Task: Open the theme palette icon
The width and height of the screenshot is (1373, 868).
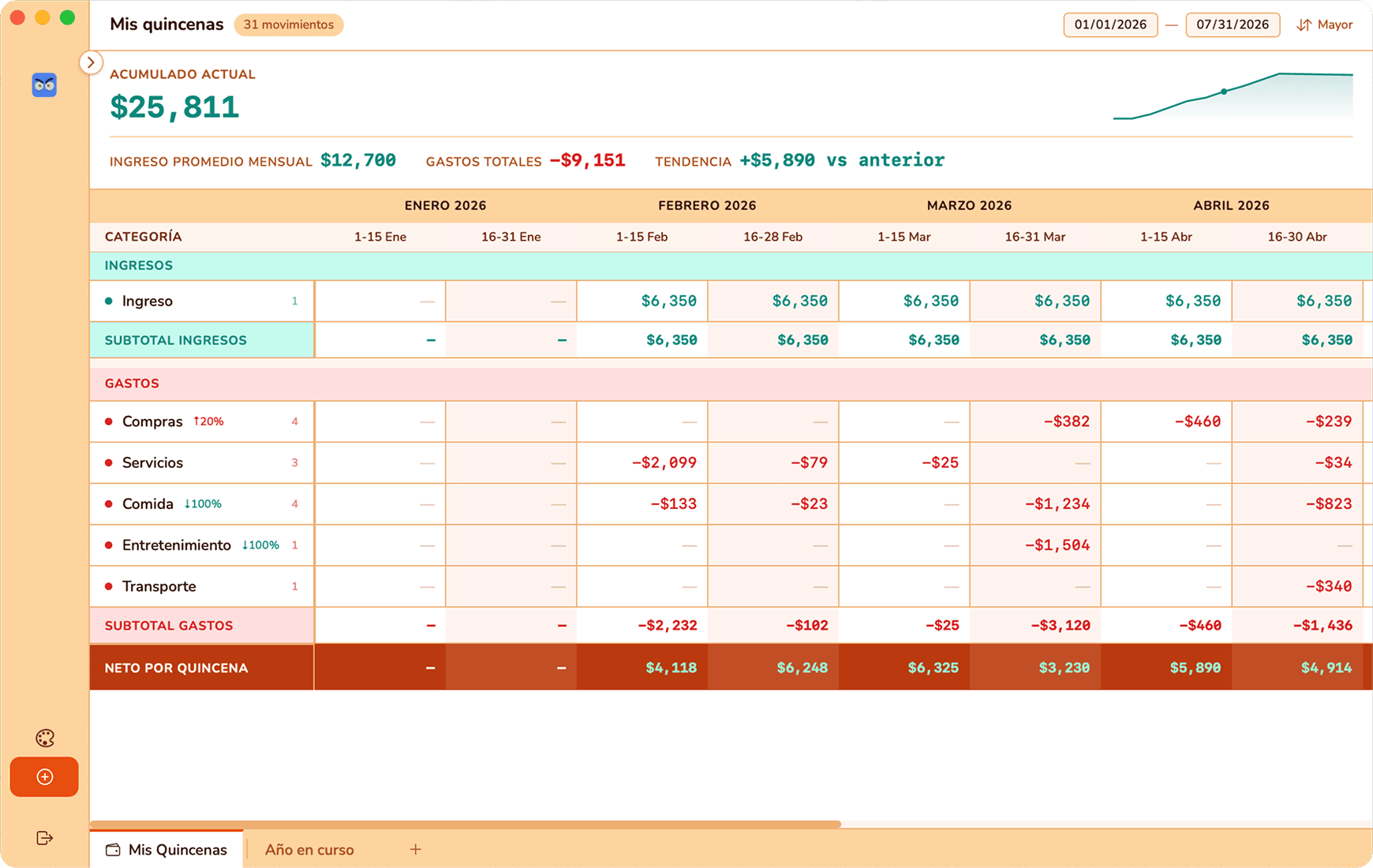Action: [x=45, y=738]
